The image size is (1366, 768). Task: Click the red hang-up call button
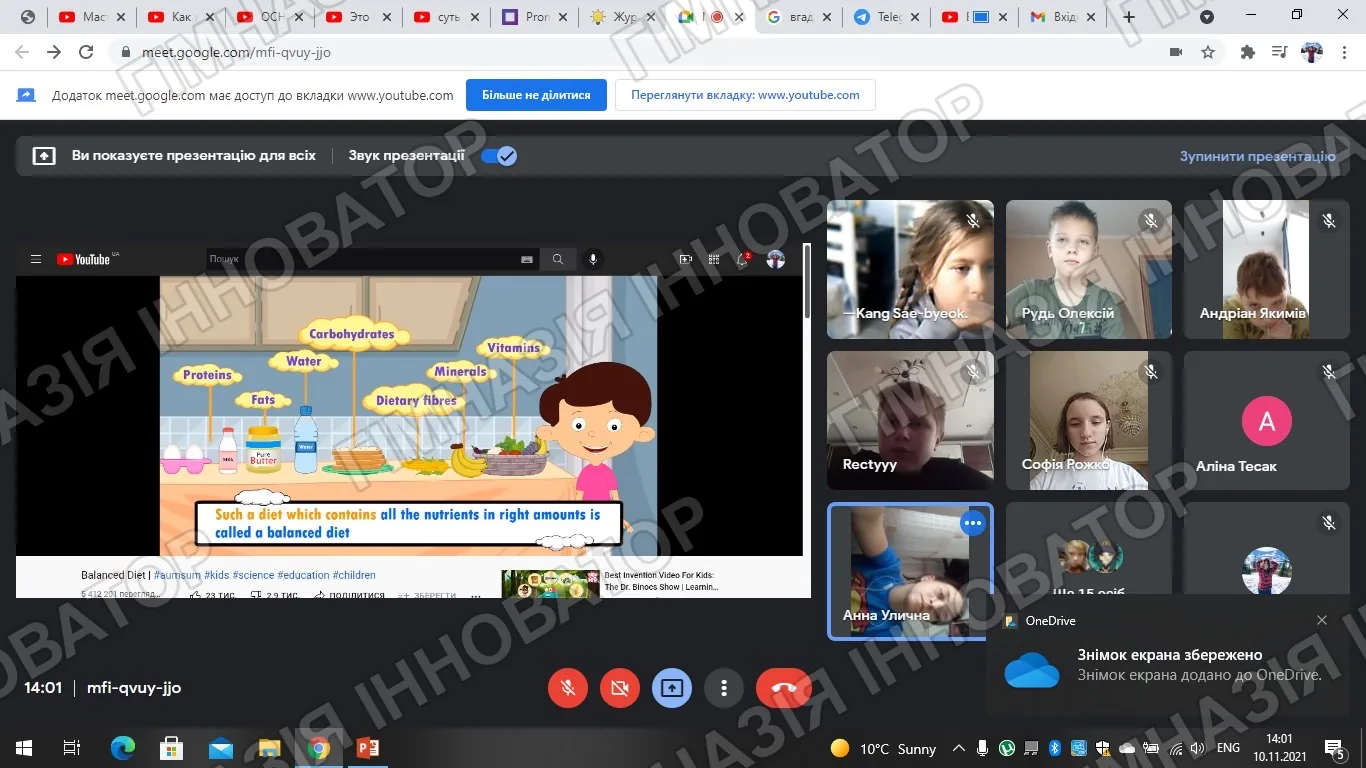783,688
